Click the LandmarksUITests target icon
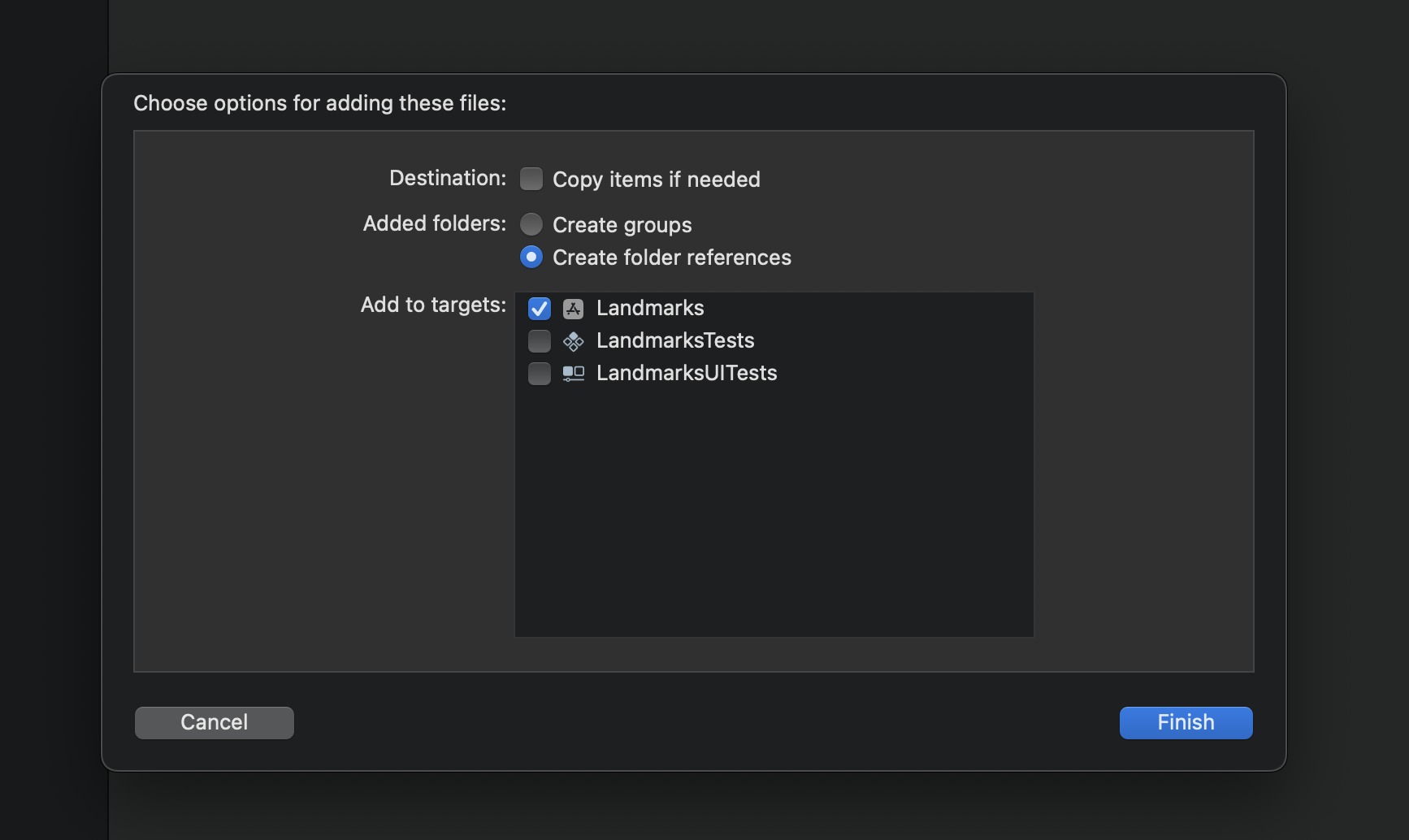Screen dimensions: 1409x840 pos(574,374)
